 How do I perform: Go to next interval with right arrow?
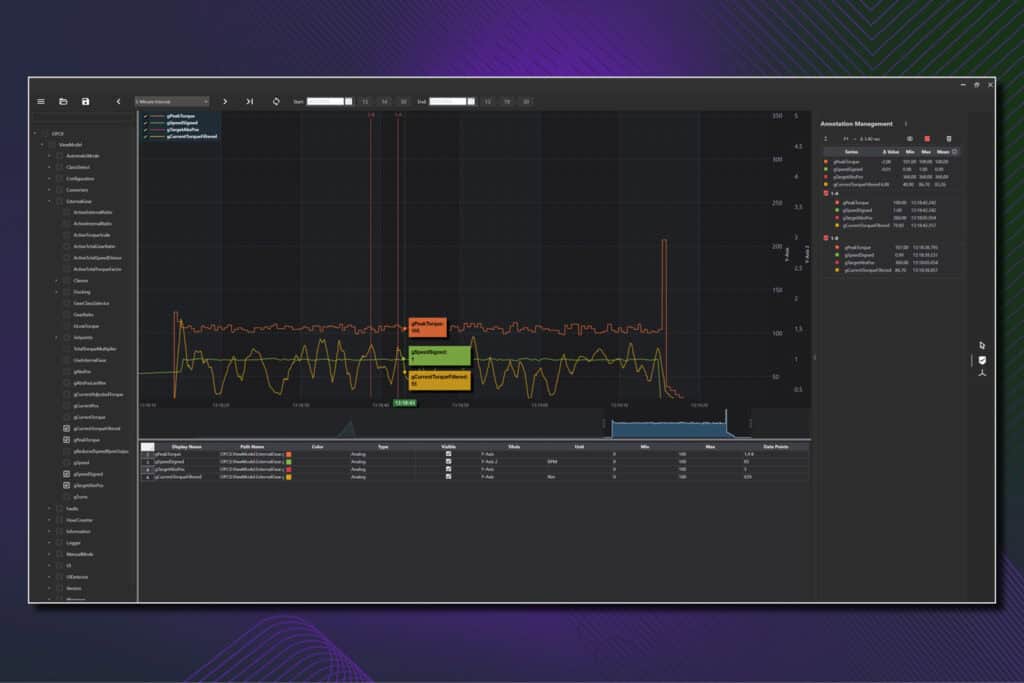225,102
